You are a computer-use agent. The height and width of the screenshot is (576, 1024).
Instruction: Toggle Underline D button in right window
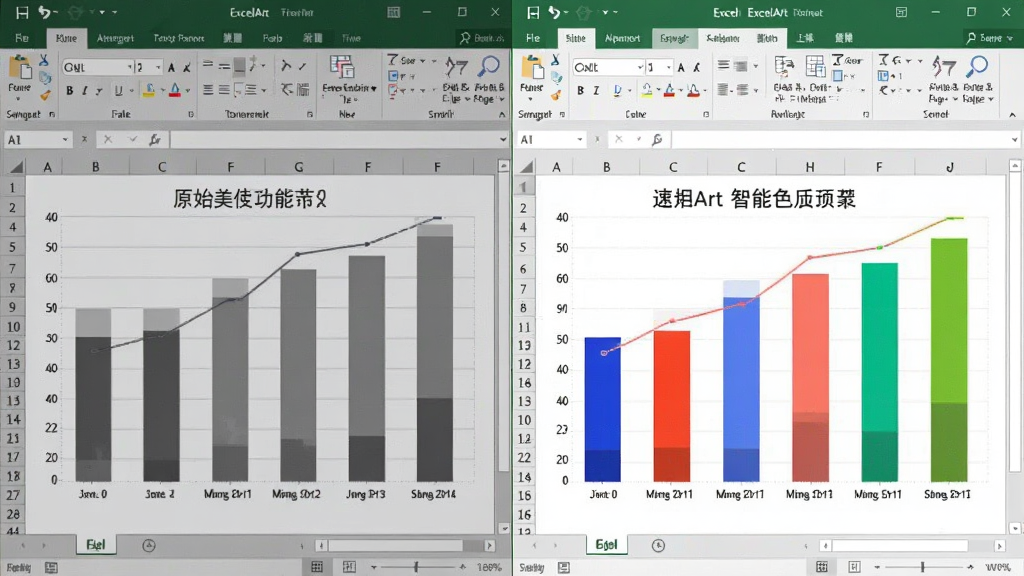point(617,91)
